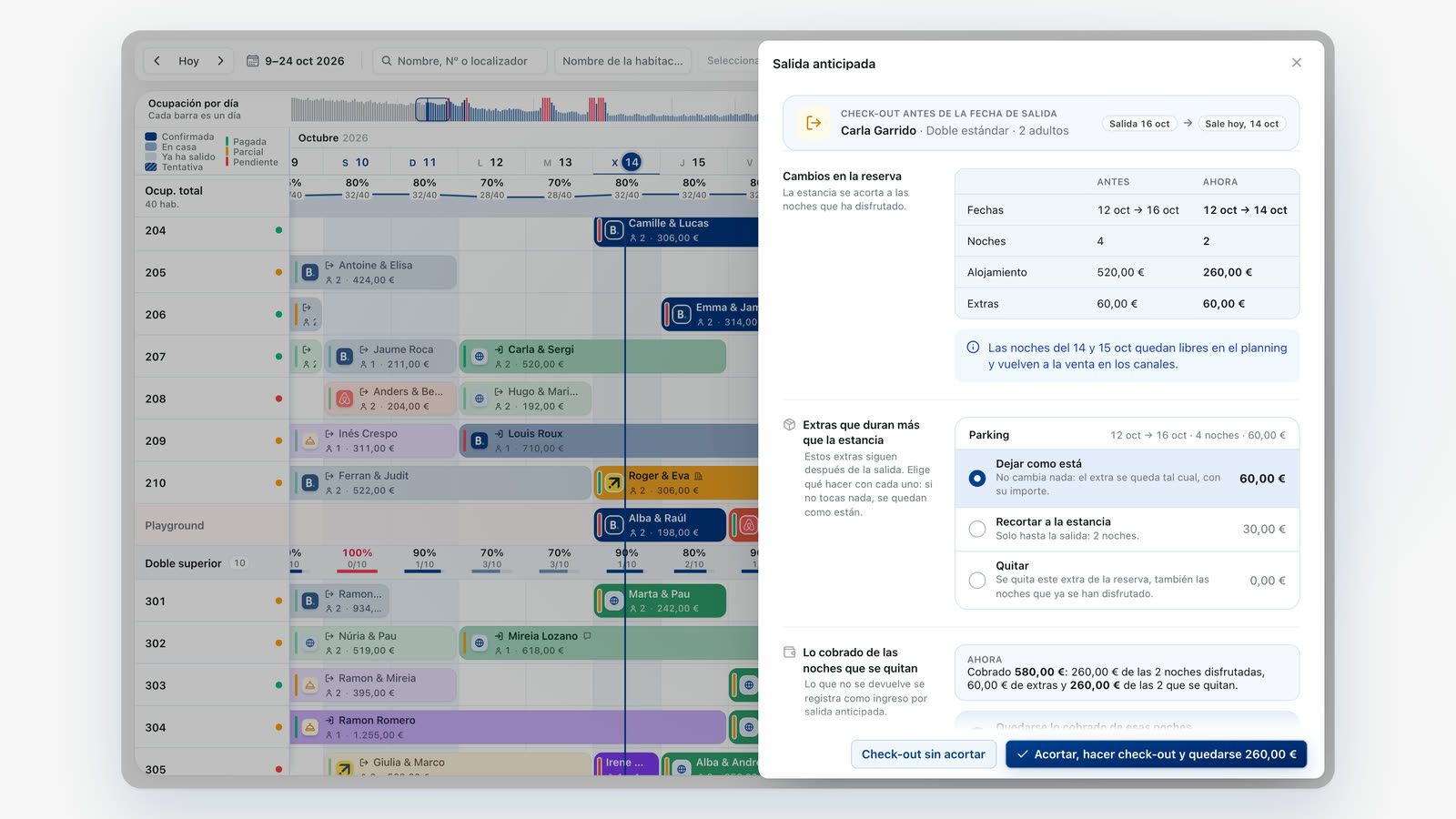Screen dimensions: 1456x819
Task: Open the 'Nombre de la habitac...' filter
Action: click(623, 61)
